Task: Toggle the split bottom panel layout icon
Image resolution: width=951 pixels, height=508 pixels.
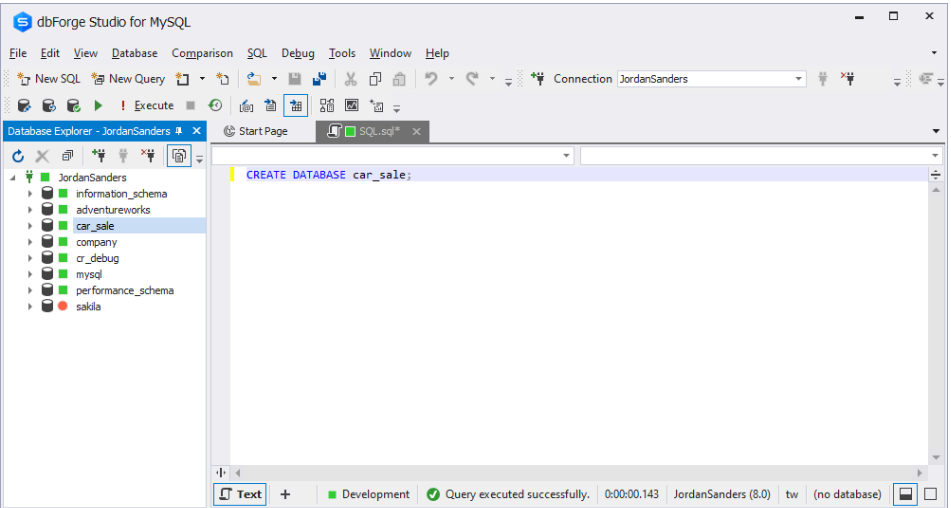Action: click(906, 495)
